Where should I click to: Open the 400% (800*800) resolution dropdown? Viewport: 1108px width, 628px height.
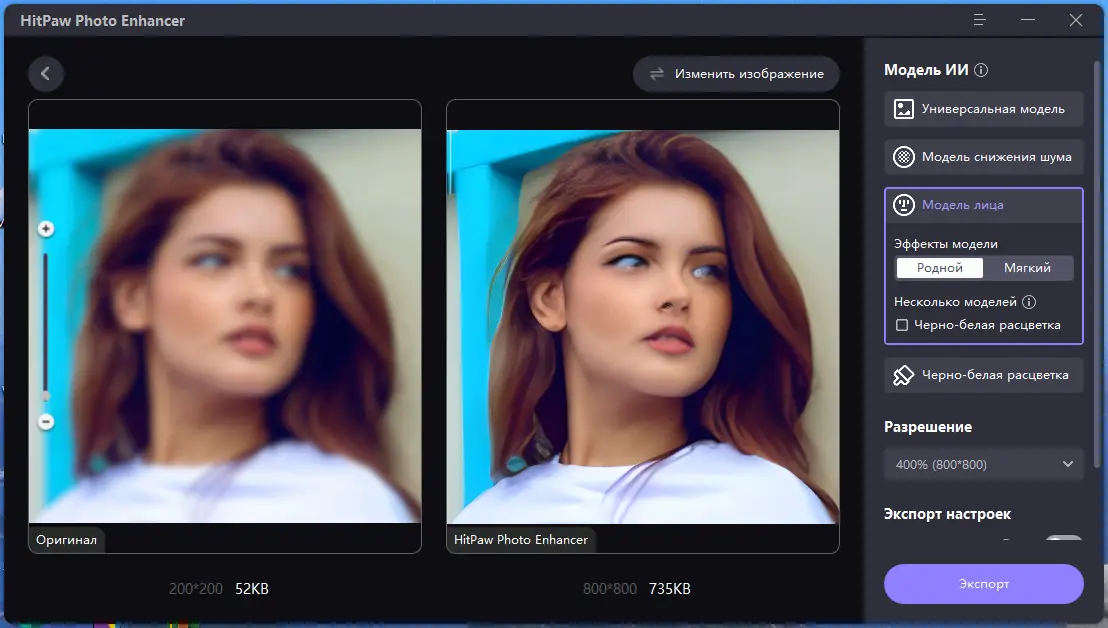[984, 464]
